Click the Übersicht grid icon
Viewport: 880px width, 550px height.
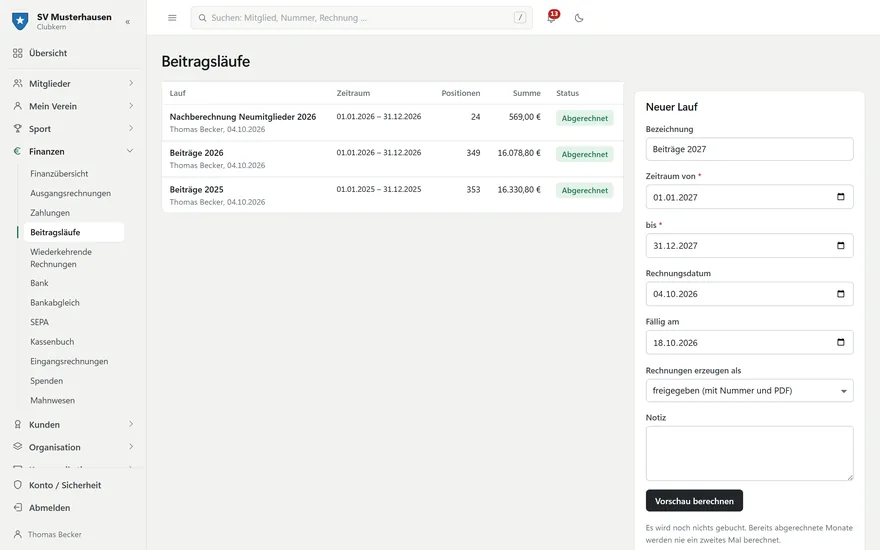(18, 53)
